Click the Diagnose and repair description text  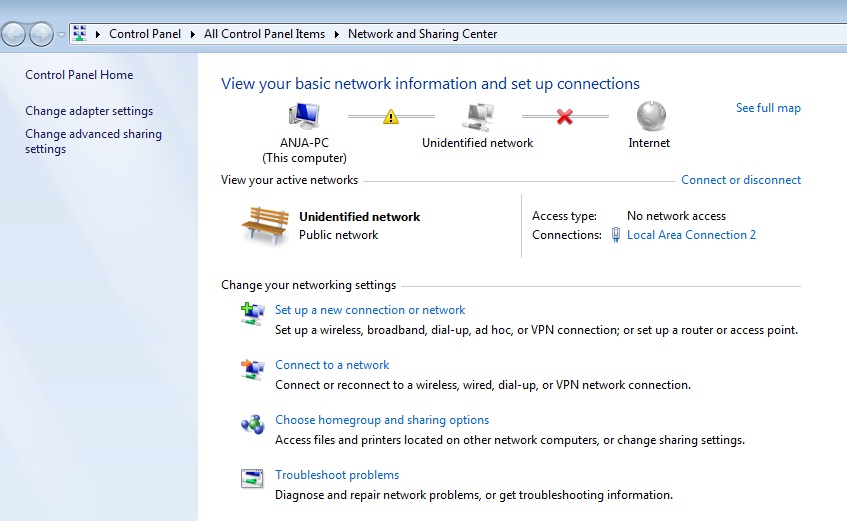click(x=474, y=495)
